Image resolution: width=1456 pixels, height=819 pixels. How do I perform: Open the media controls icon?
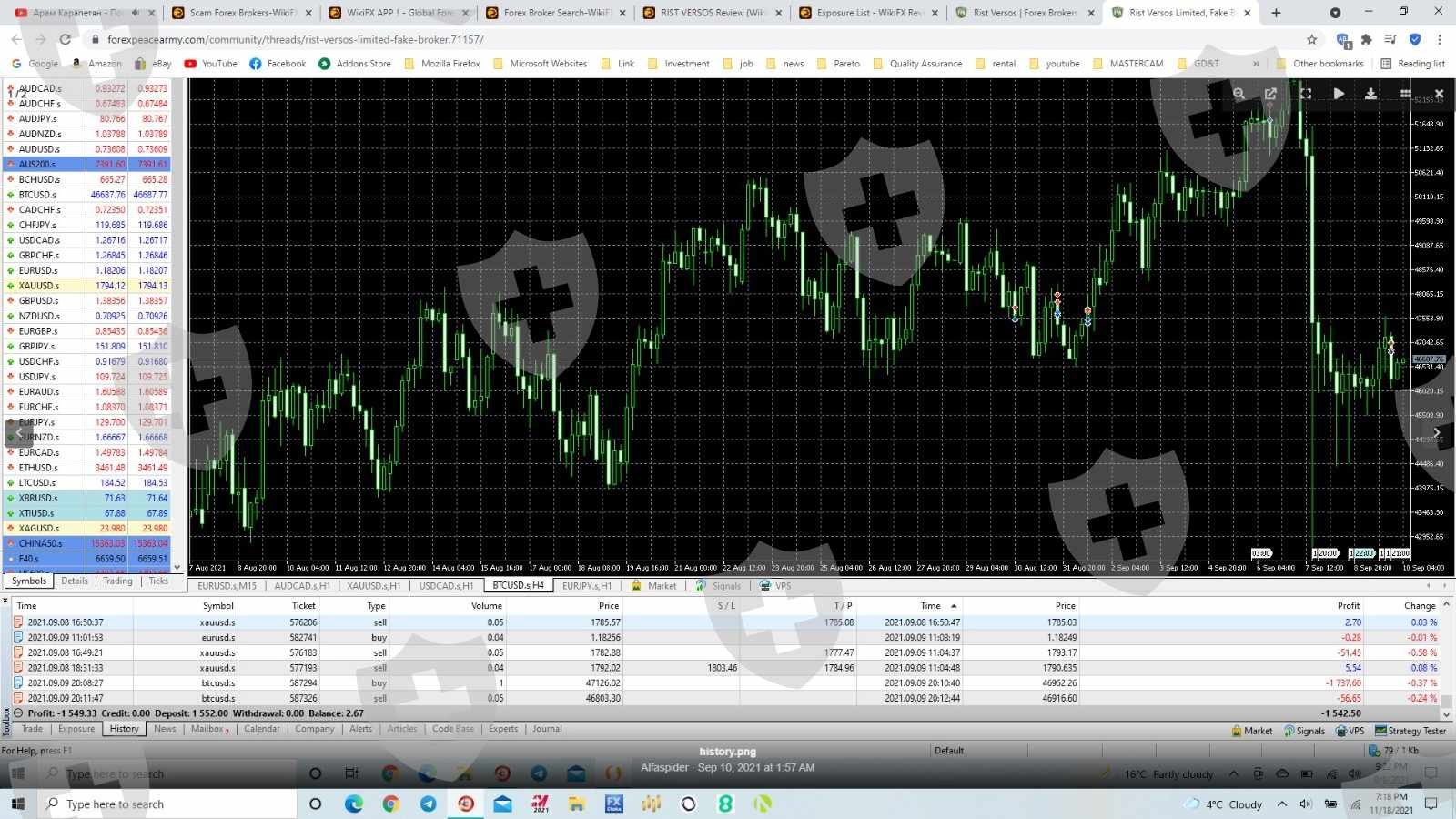[x=1390, y=39]
